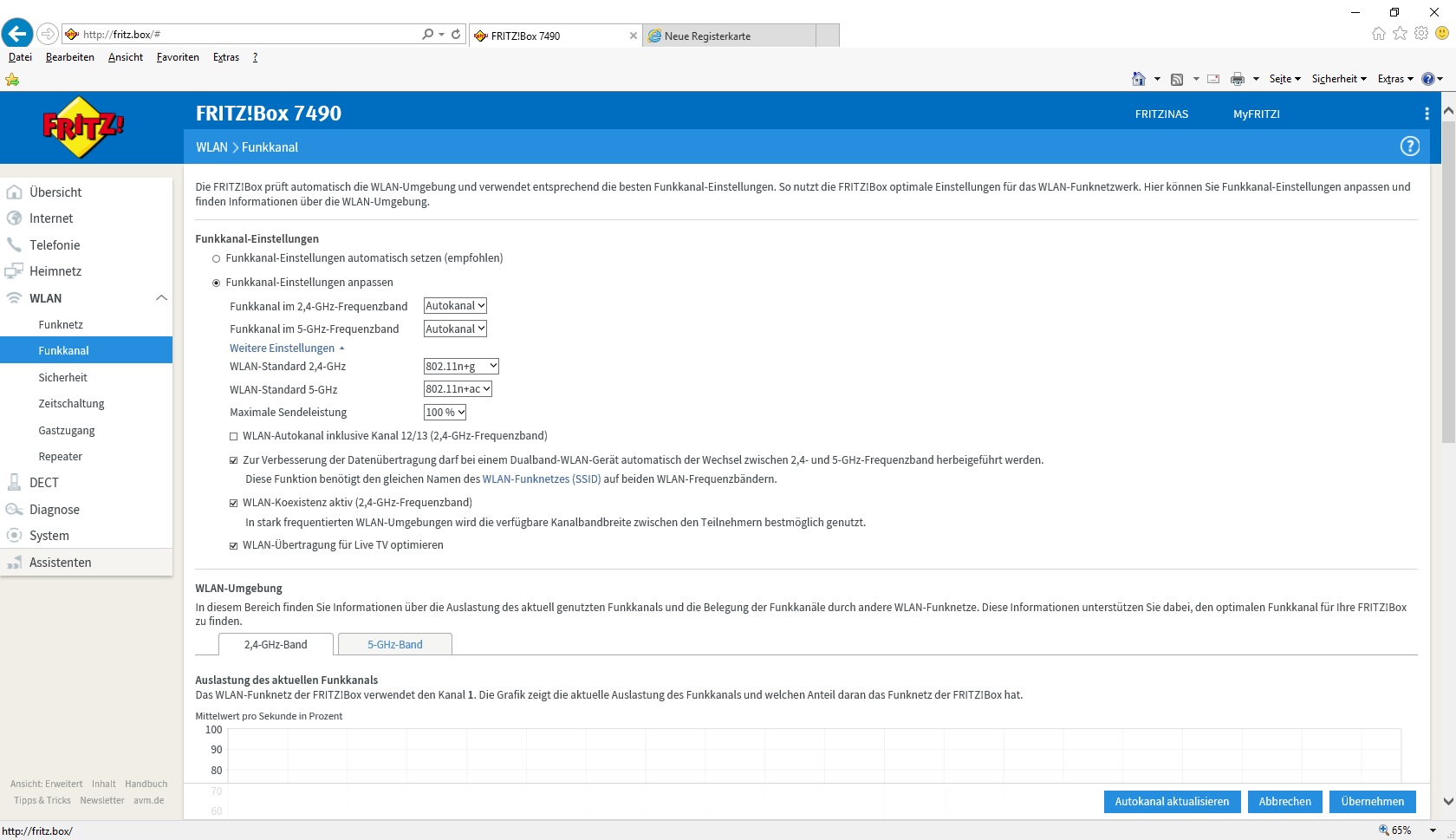
Task: Click the page vertical scrollbar down arrow
Action: (1448, 802)
